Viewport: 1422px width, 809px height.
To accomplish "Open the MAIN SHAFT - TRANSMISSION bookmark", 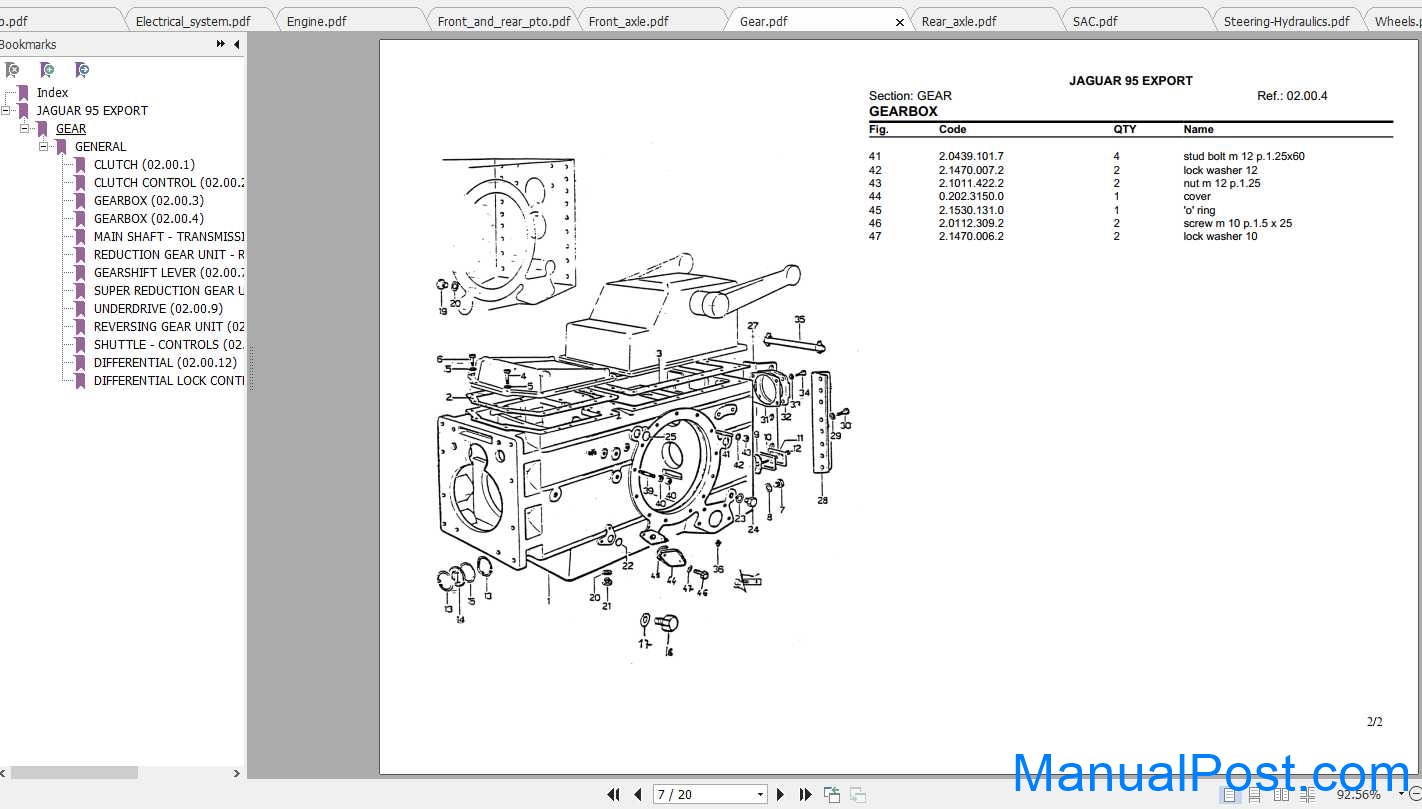I will (169, 237).
